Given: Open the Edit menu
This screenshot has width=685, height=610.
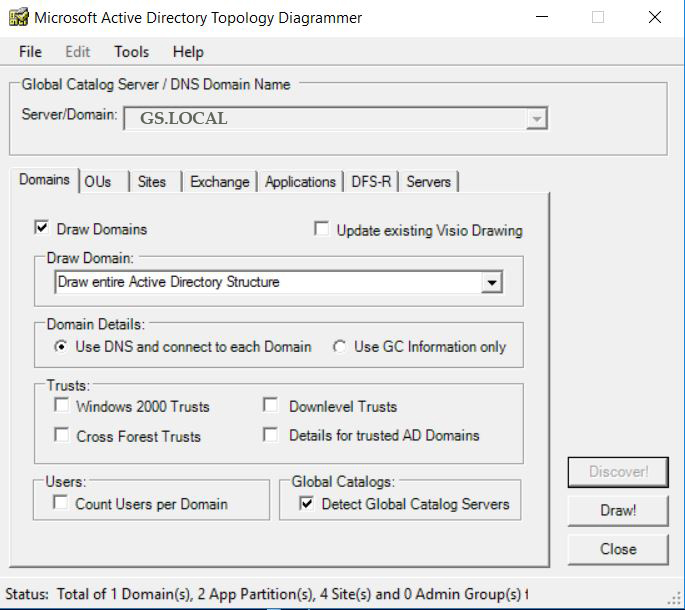Looking at the screenshot, I should coord(77,52).
